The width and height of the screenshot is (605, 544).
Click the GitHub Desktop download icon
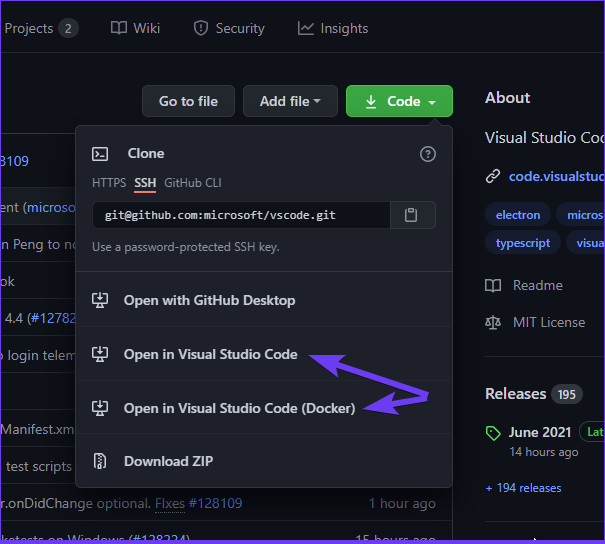[x=100, y=300]
